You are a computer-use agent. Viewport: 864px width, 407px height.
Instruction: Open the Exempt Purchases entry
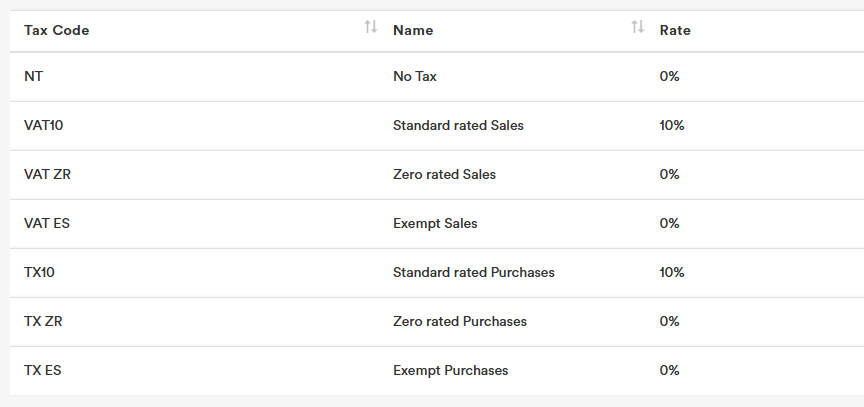point(450,370)
